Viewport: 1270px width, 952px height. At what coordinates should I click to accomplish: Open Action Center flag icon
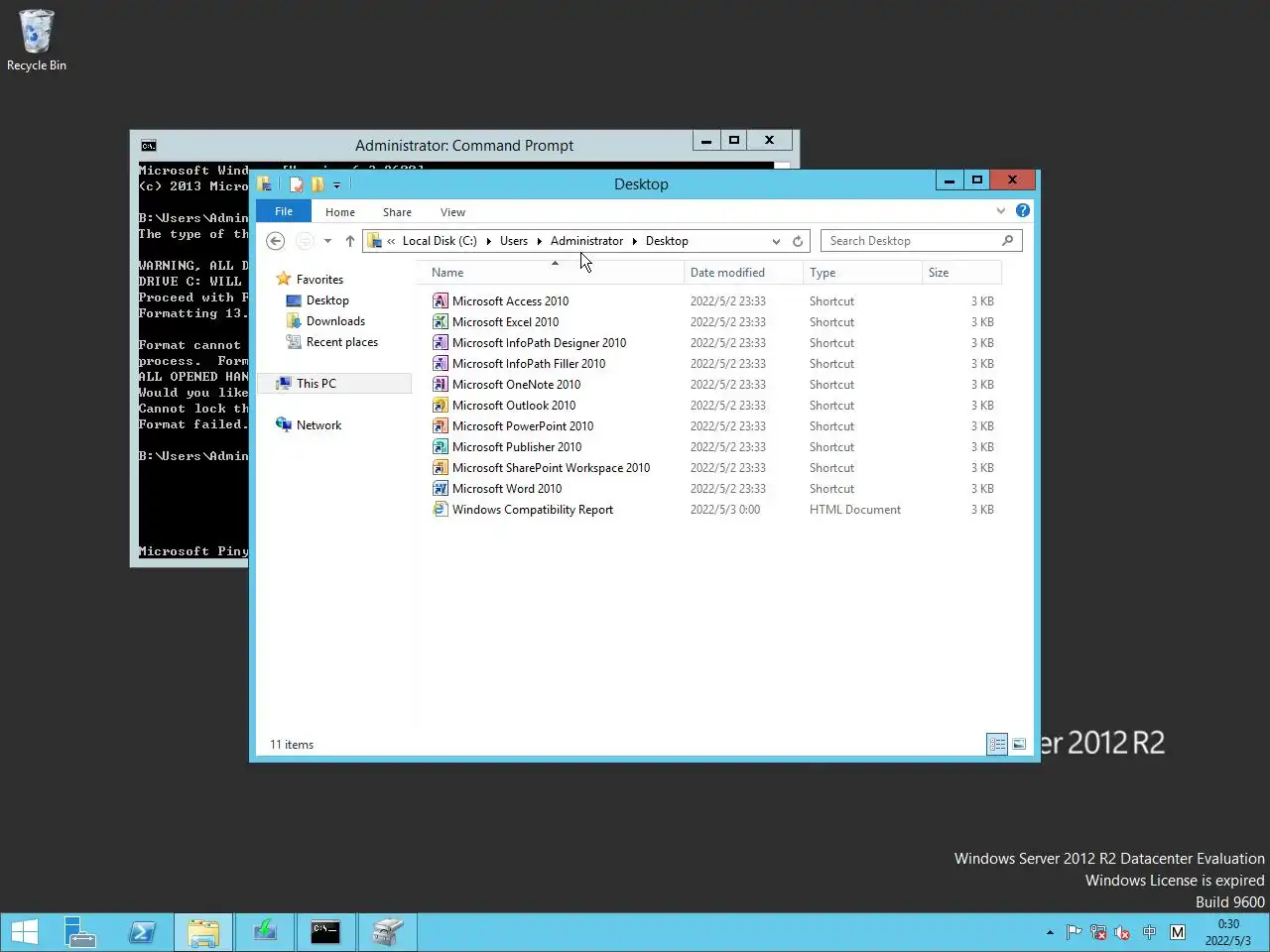click(1074, 932)
